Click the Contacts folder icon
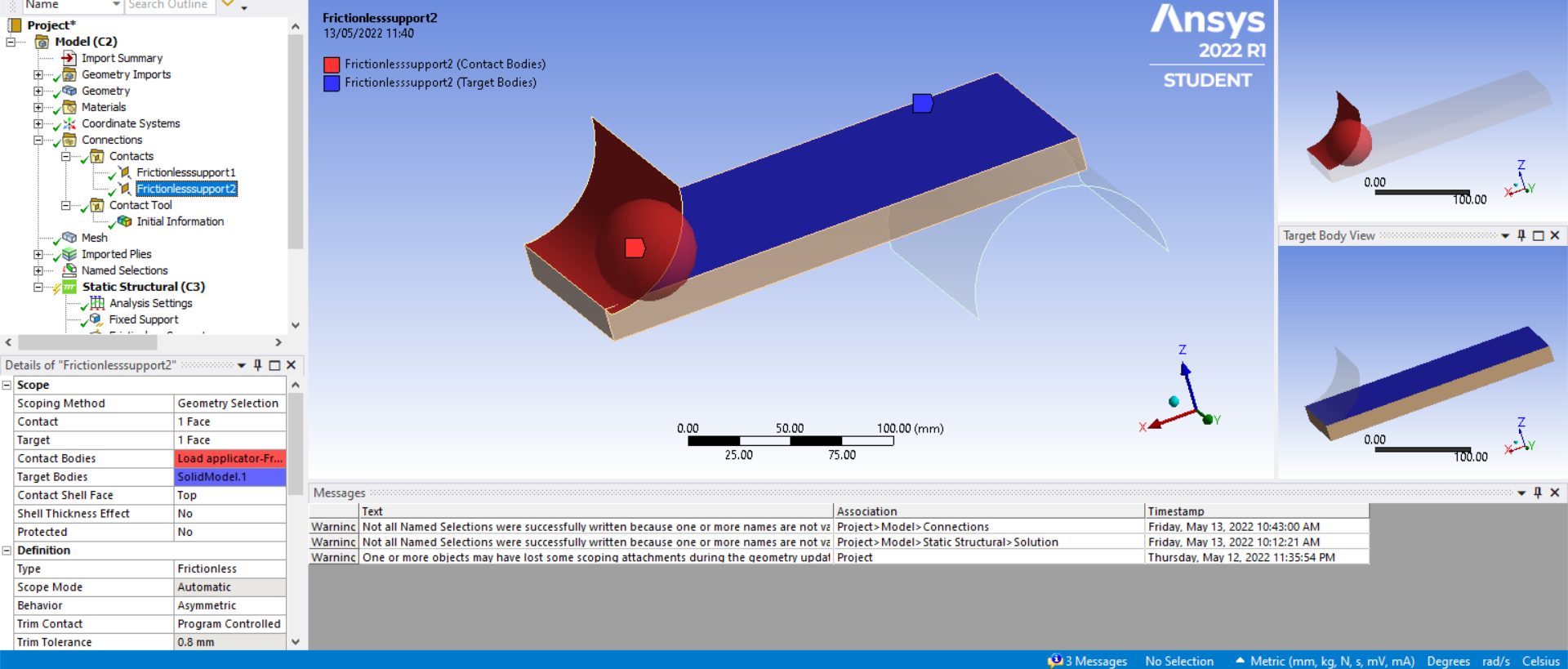Screen dimensions: 1568x669 (x=97, y=156)
